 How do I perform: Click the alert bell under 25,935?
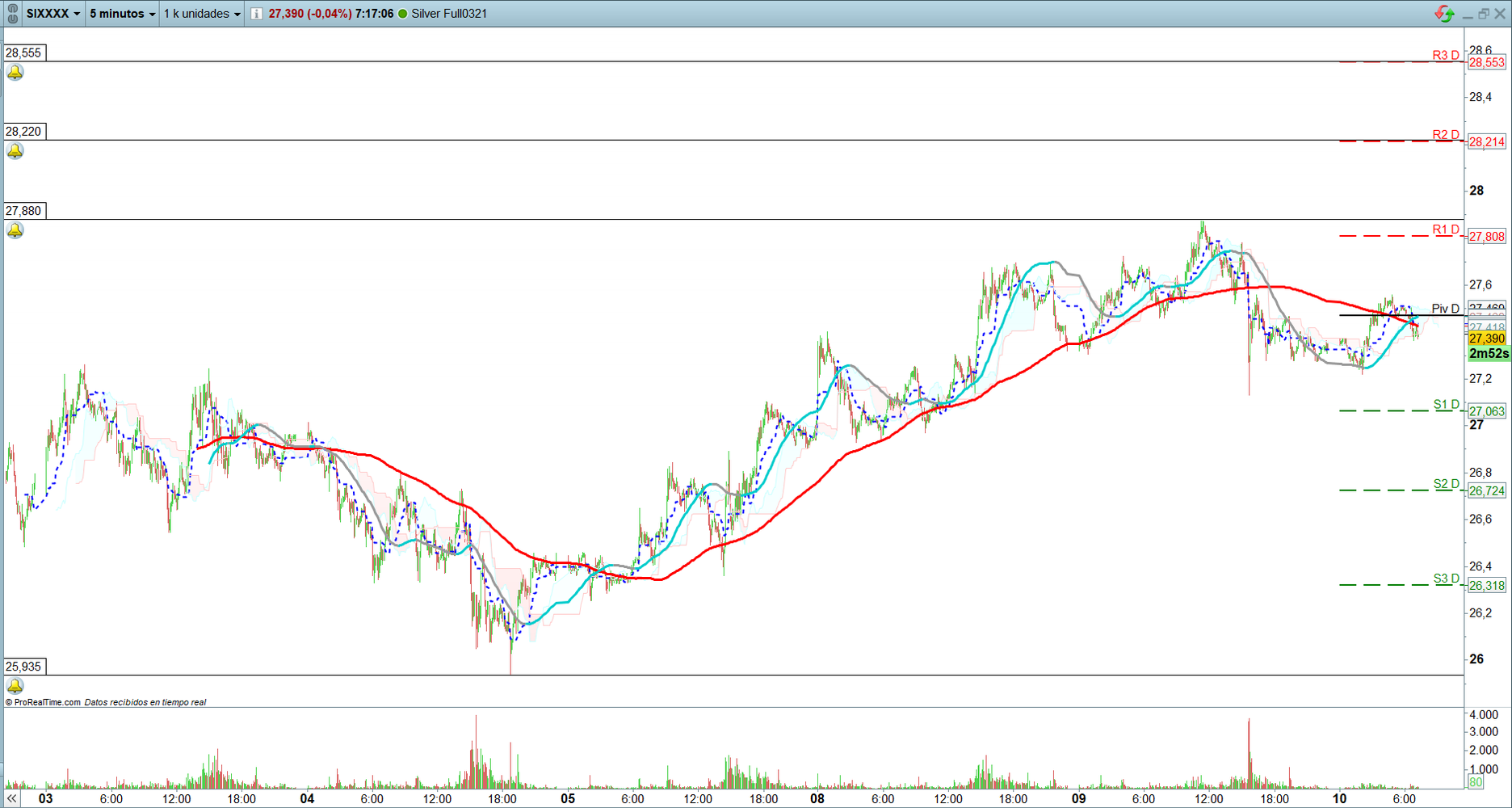point(15,686)
